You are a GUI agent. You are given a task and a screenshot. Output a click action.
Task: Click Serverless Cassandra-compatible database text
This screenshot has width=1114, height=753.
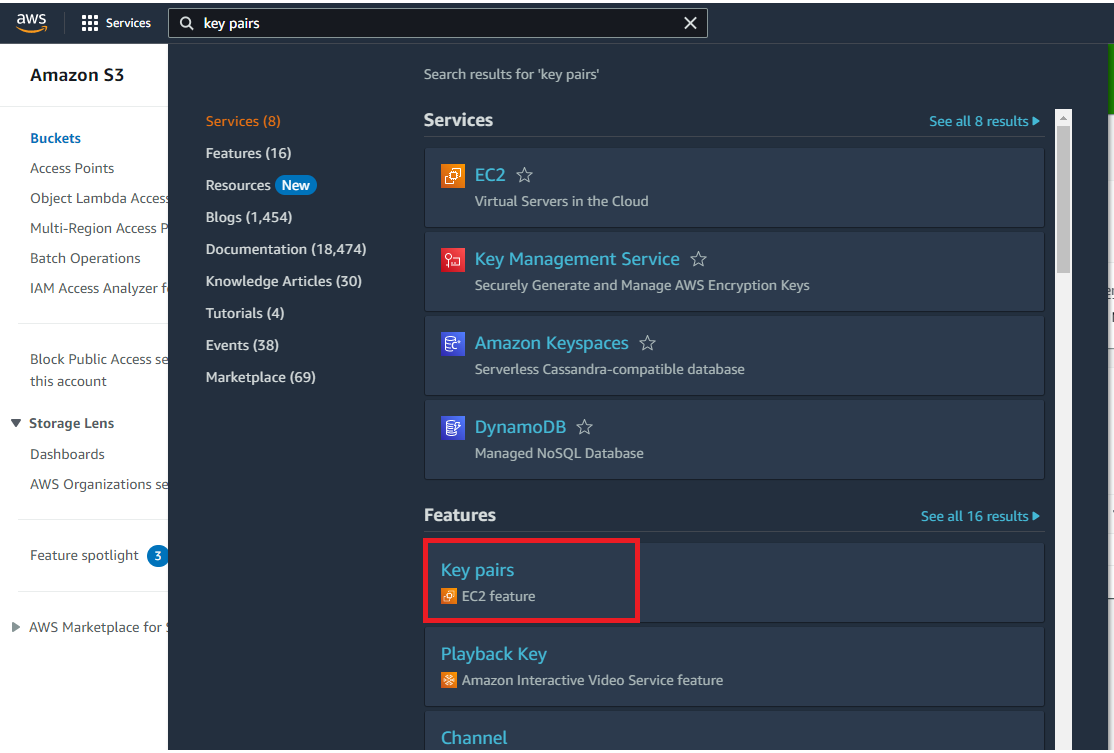pos(610,369)
